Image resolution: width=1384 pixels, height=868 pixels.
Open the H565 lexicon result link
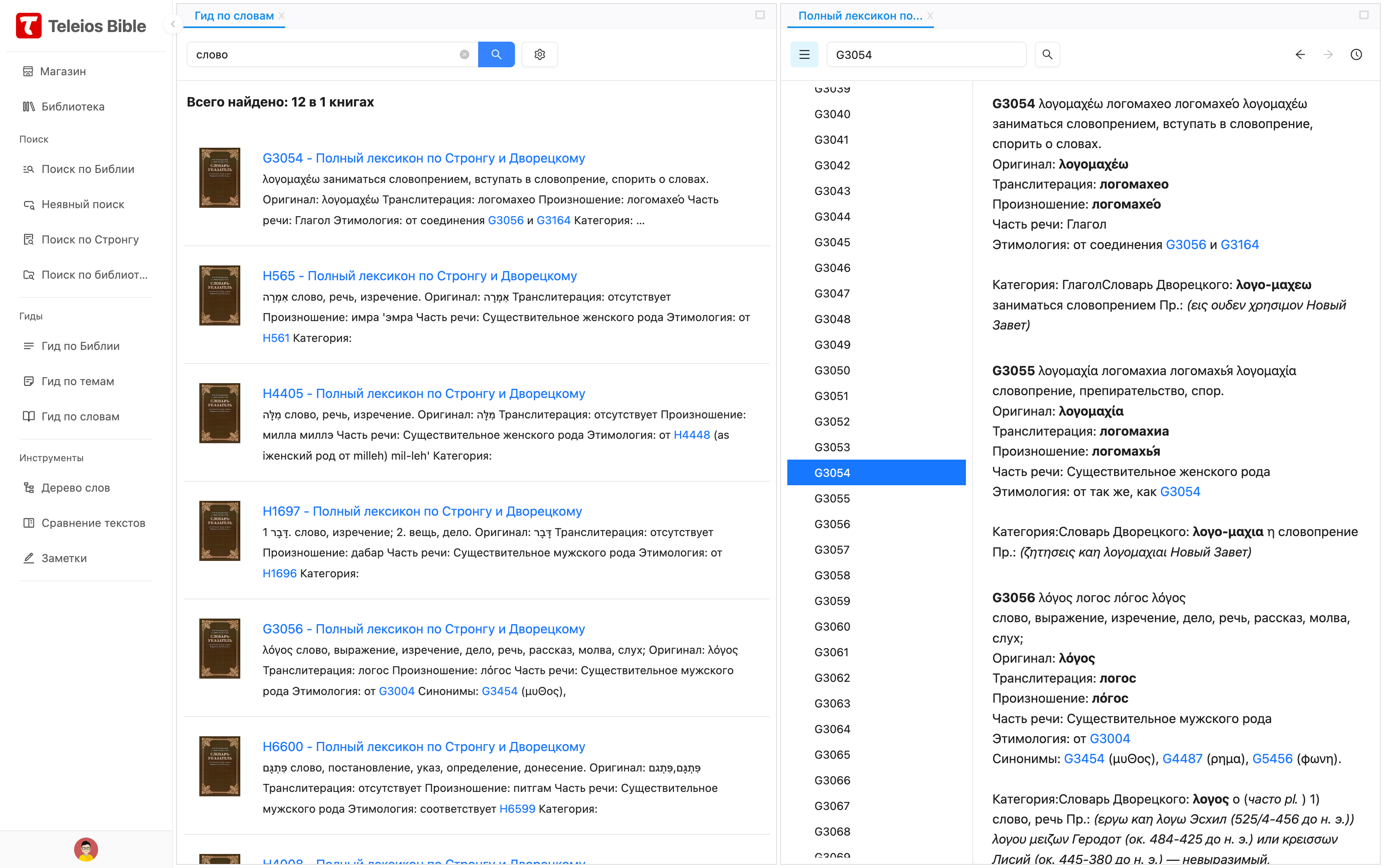point(419,275)
